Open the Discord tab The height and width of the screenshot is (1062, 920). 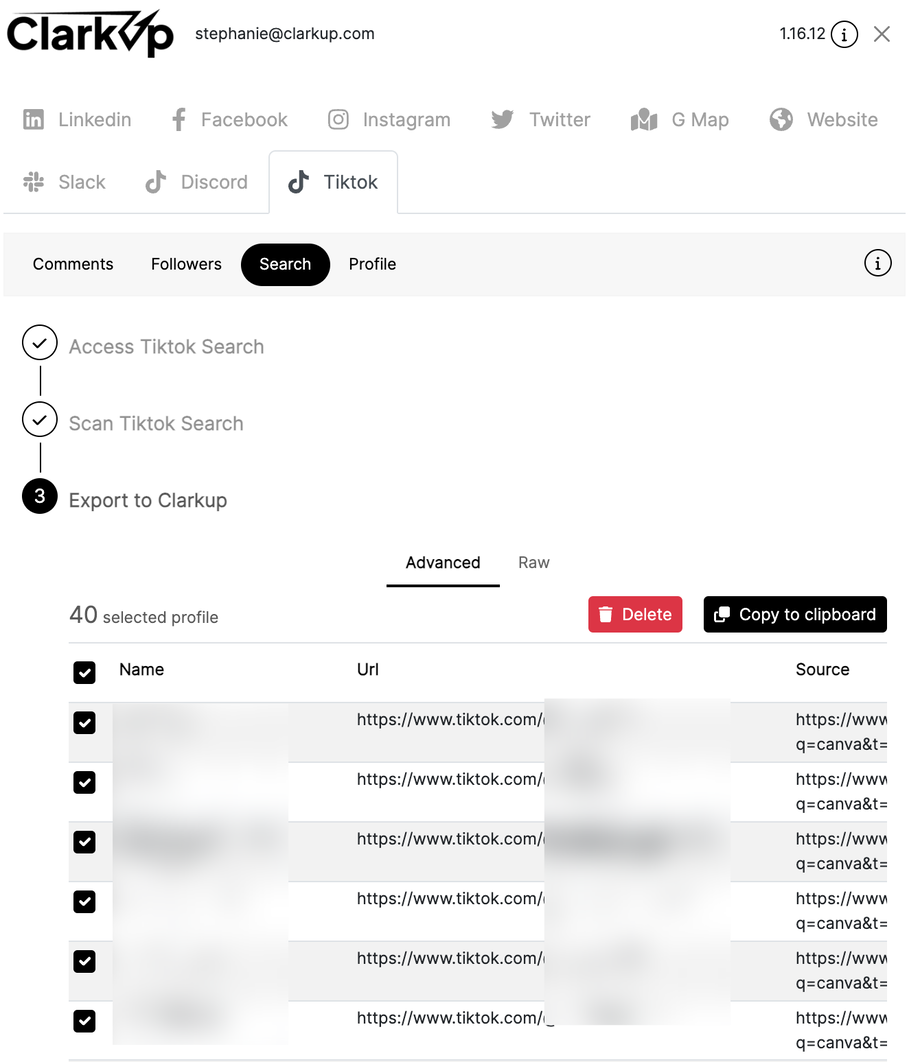pyautogui.click(x=196, y=182)
